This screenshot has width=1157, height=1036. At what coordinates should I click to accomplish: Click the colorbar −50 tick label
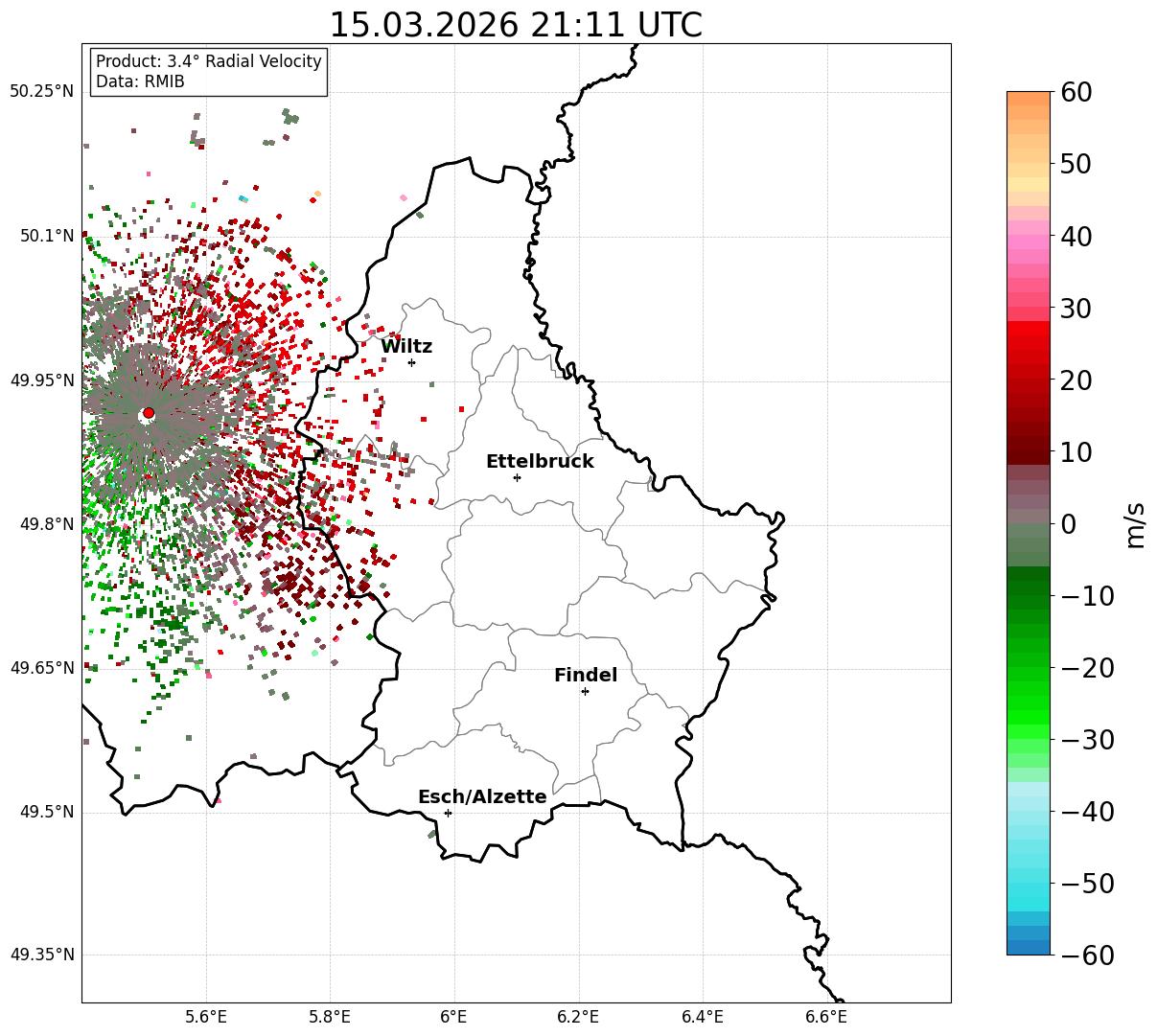pos(1087,884)
